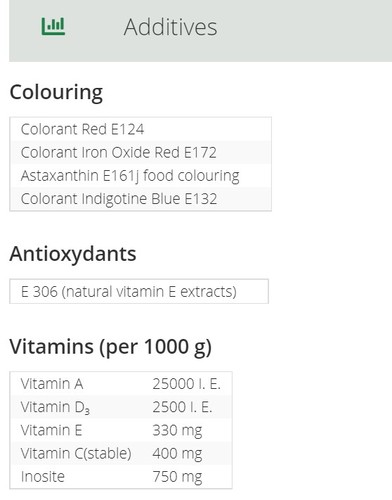This screenshot has height=500, width=392.
Task: Select the Colouring section heading
Action: [56, 92]
